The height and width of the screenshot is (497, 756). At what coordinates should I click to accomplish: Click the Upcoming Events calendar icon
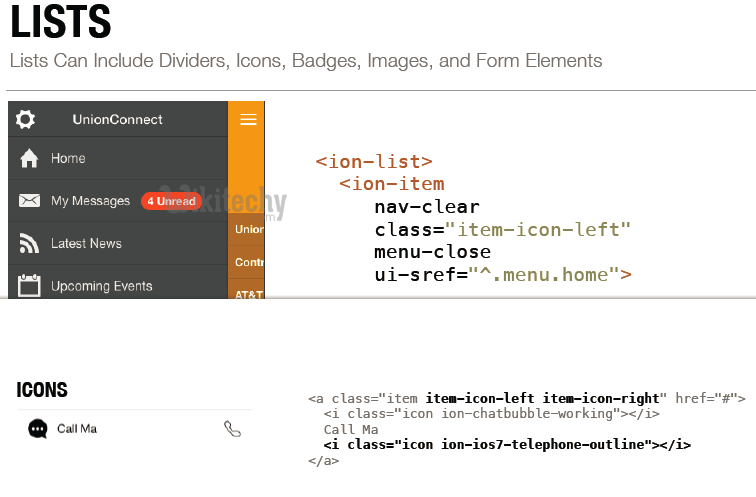click(29, 286)
